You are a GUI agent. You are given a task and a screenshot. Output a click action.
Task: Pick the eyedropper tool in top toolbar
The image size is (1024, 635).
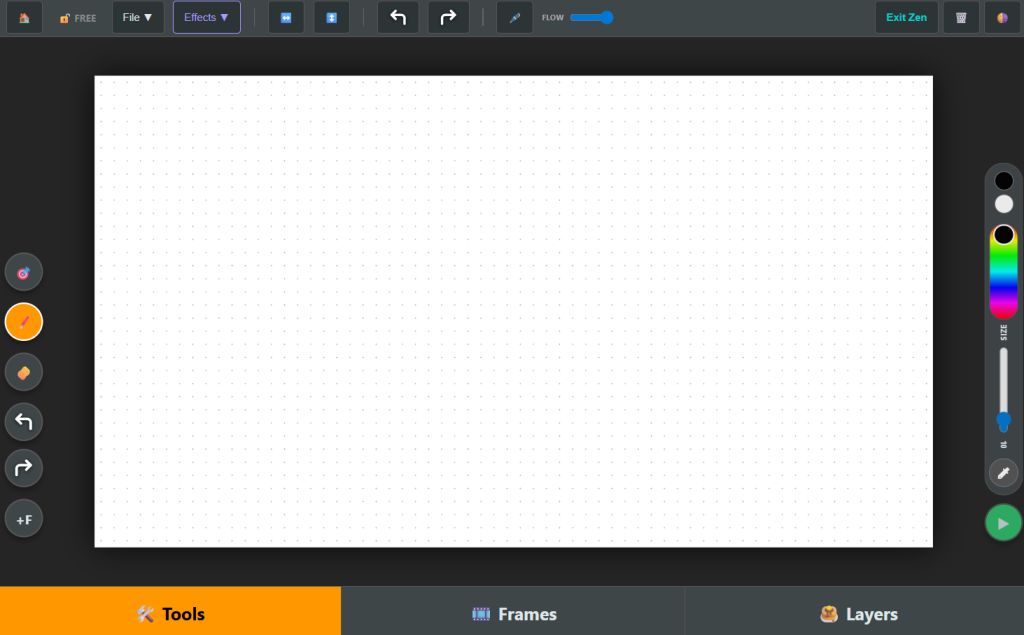click(x=514, y=17)
